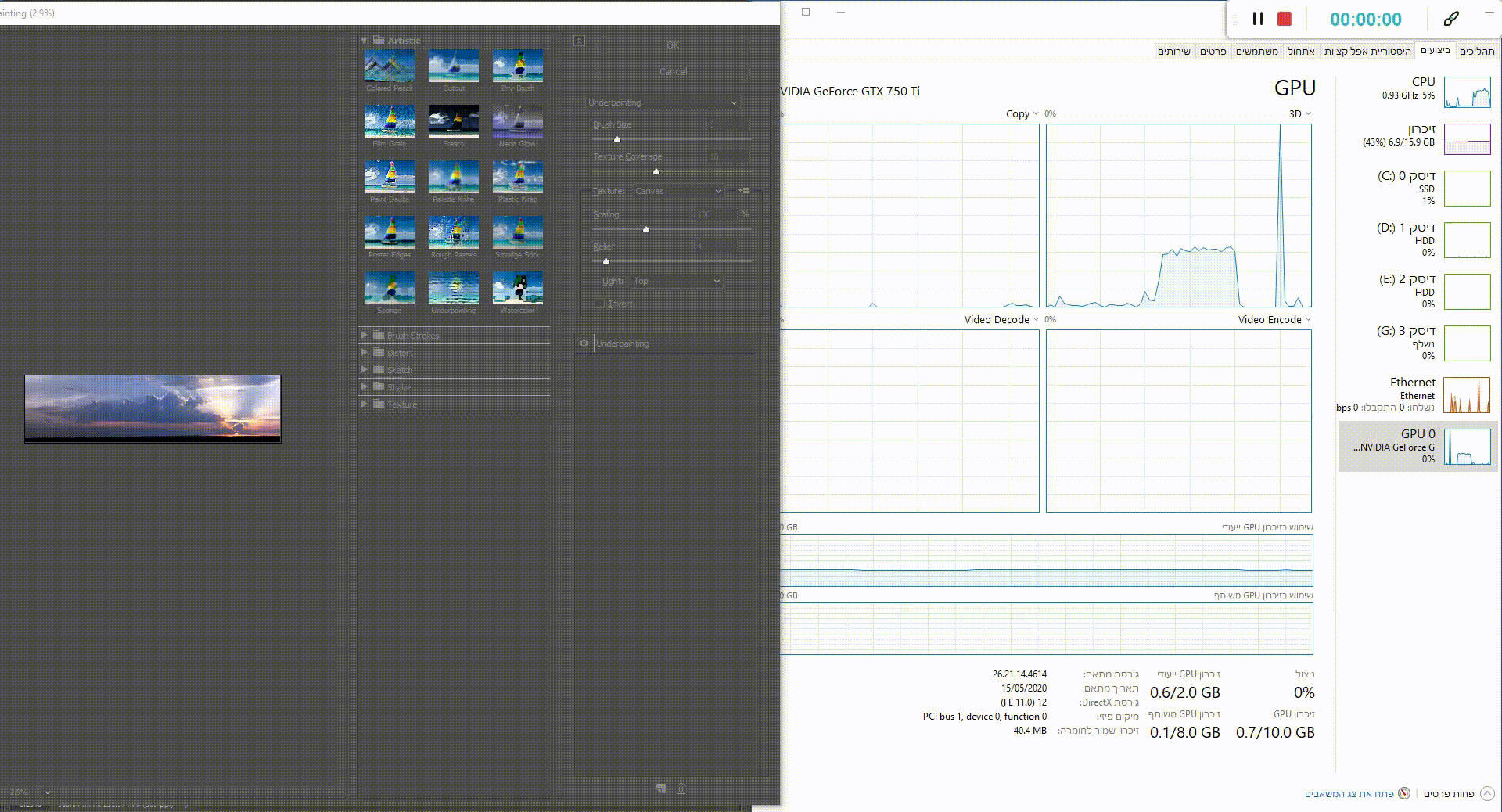Viewport: 1502px width, 812px height.
Task: Pick the Smudge Stick filter thumbnail
Action: tap(517, 232)
